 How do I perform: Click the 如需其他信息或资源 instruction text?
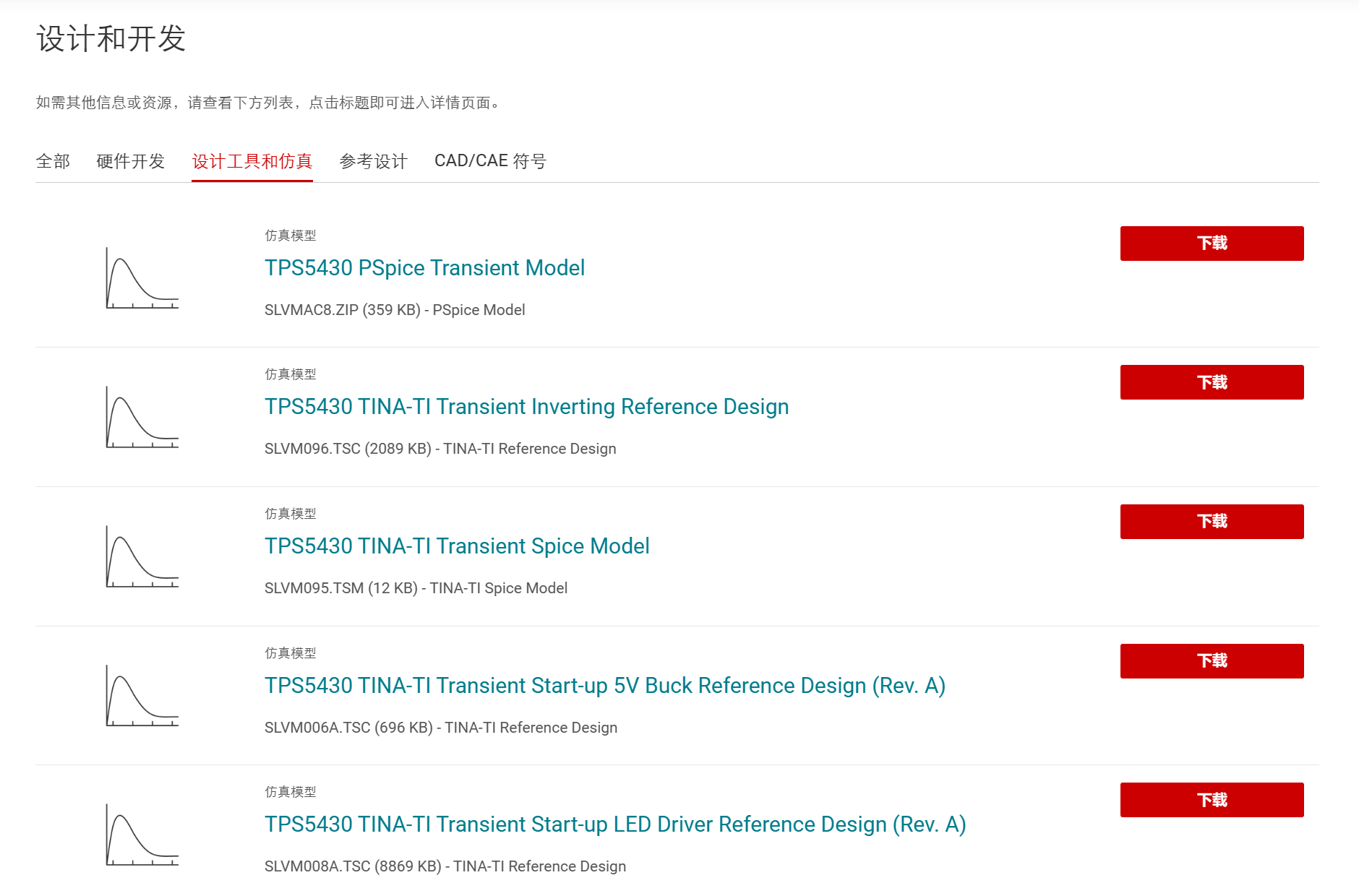(267, 103)
